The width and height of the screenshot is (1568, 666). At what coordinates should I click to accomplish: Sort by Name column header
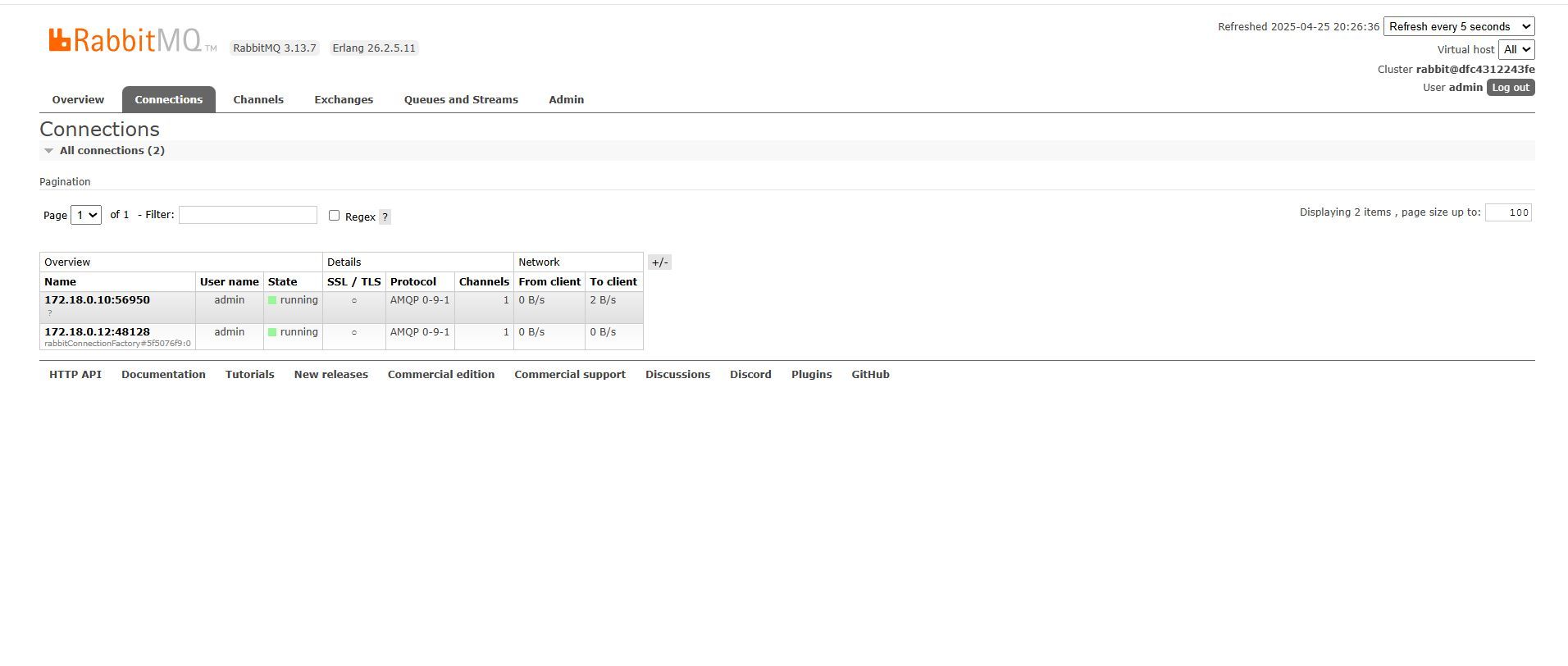[60, 281]
